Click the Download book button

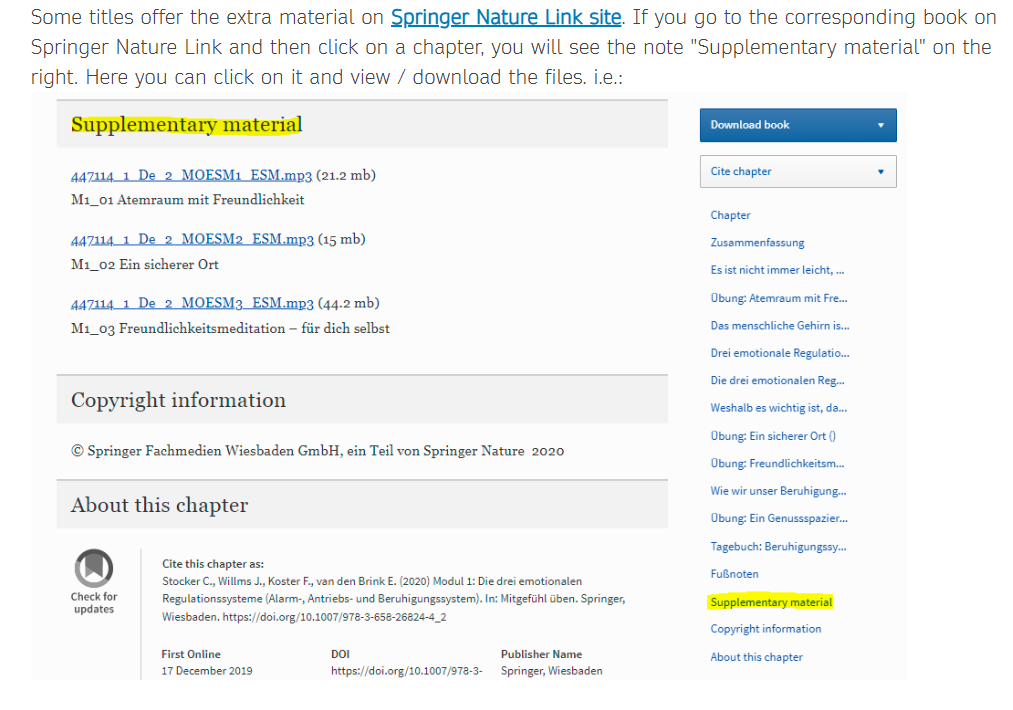point(798,125)
